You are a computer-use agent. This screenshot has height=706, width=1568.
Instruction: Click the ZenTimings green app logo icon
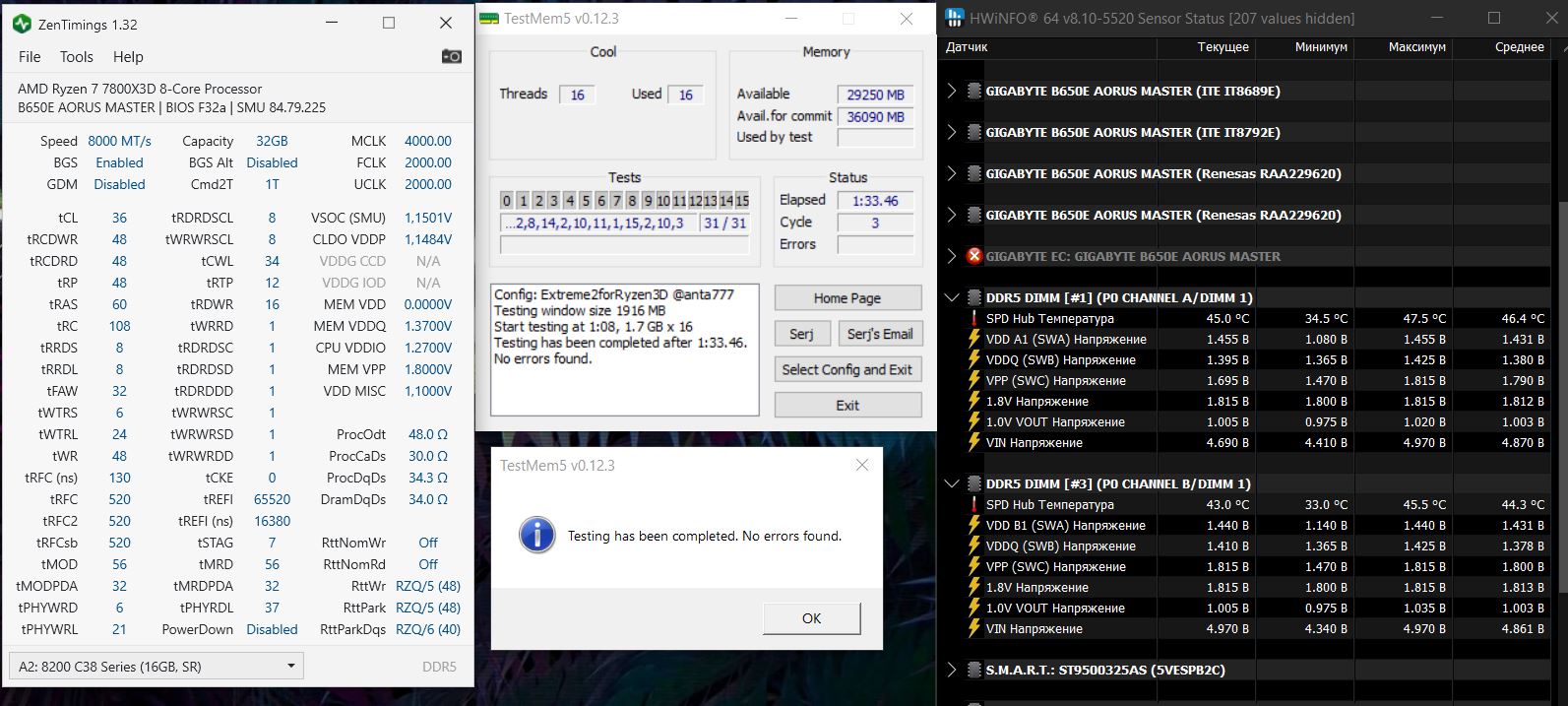(22, 23)
